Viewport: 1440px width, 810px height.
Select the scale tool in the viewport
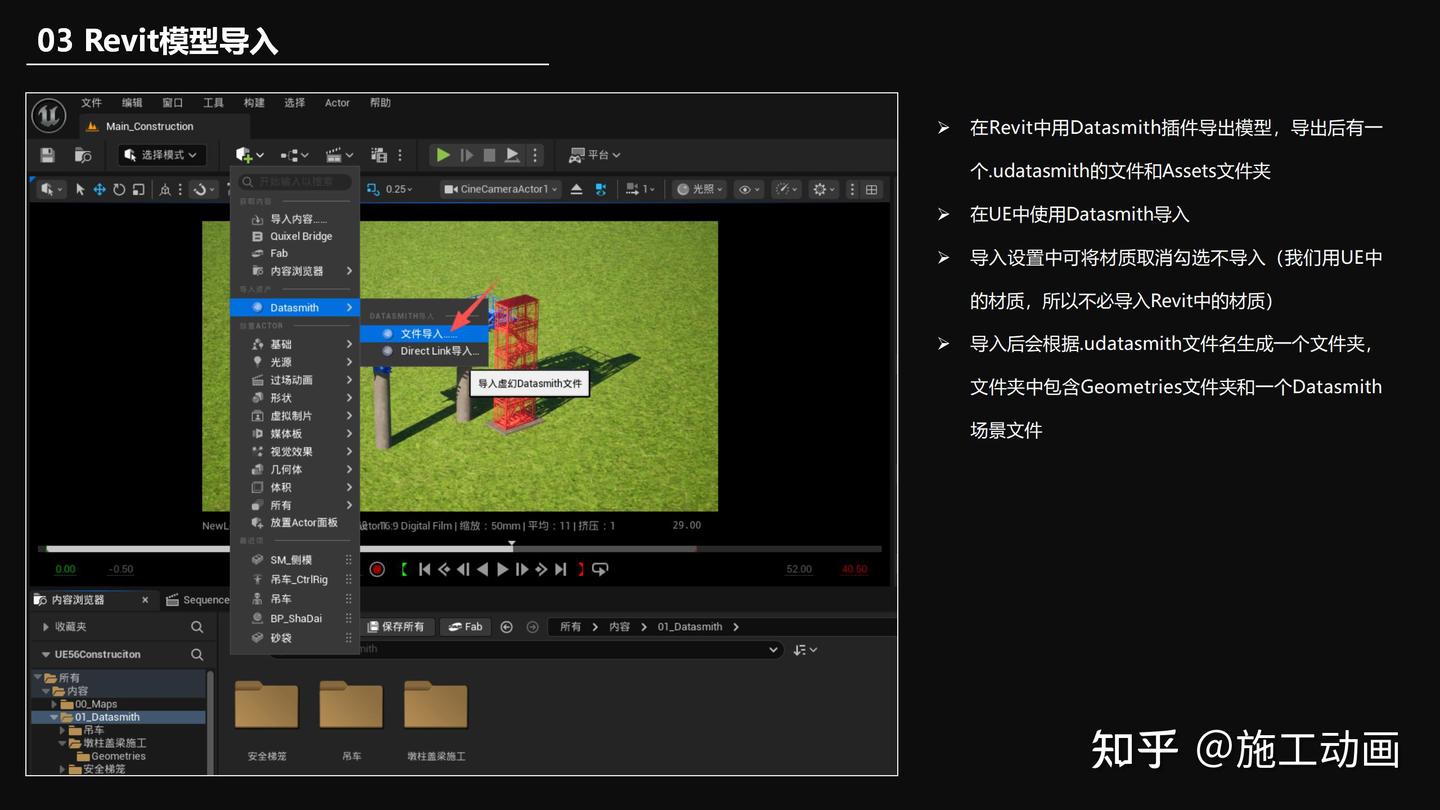[138, 189]
